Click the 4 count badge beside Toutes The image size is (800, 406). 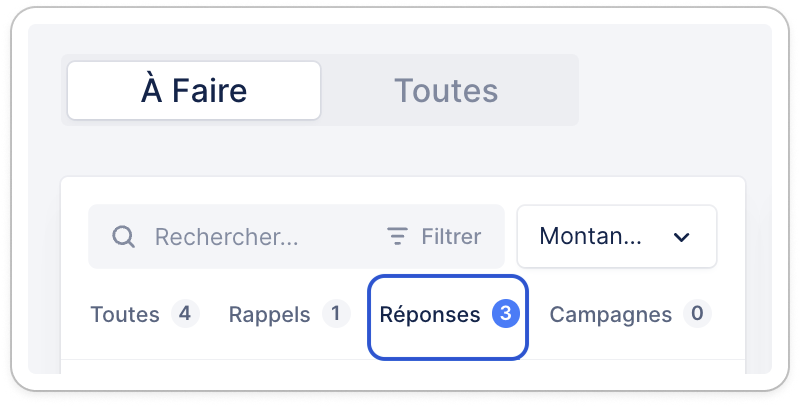coord(185,313)
